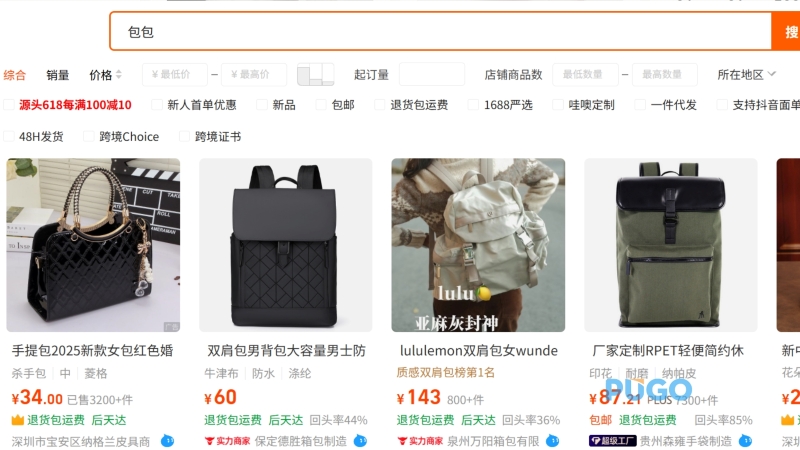The width and height of the screenshot is (800, 450).
Task: Click the gold crown icon under ¥34.00
Action: click(18, 420)
